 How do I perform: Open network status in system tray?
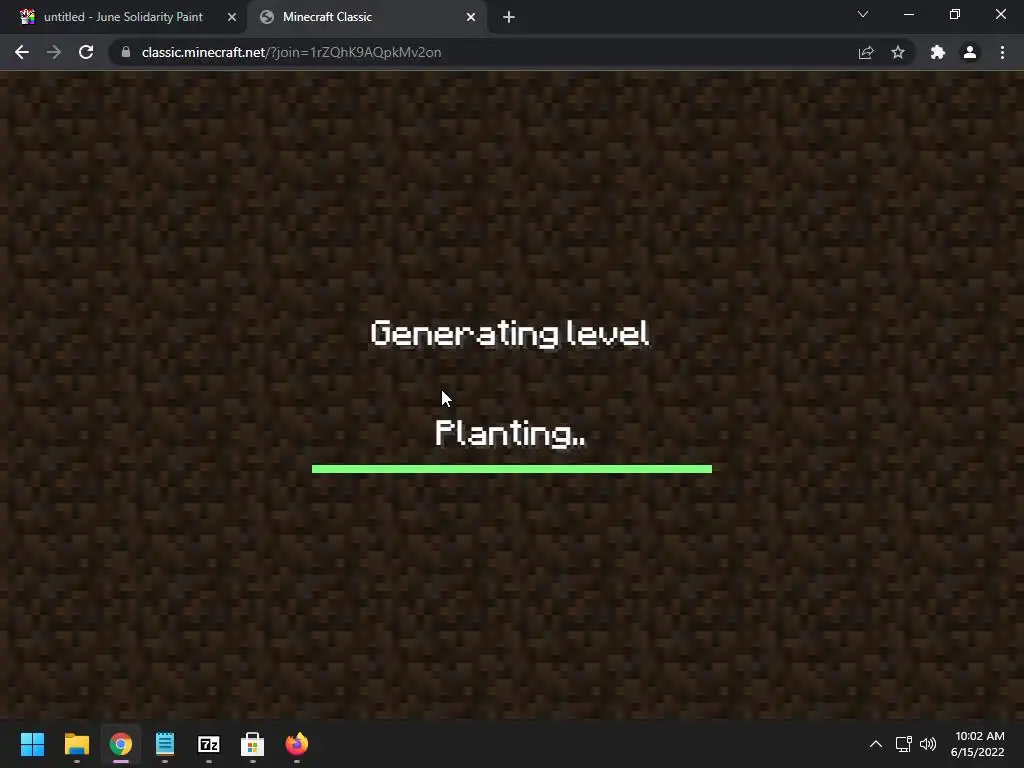(904, 744)
